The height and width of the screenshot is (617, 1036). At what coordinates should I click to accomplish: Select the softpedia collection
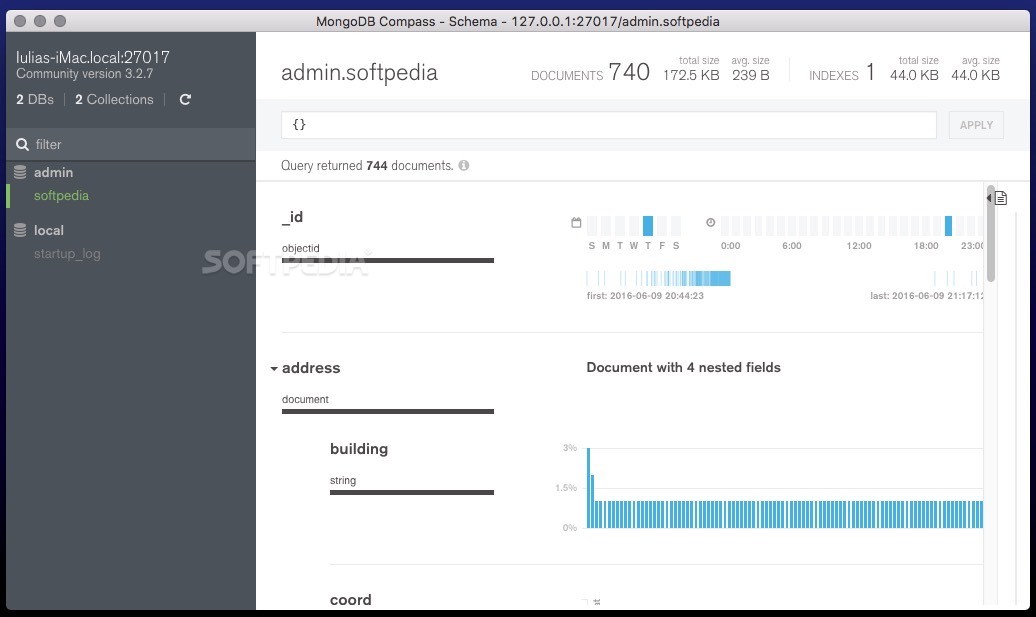[61, 196]
